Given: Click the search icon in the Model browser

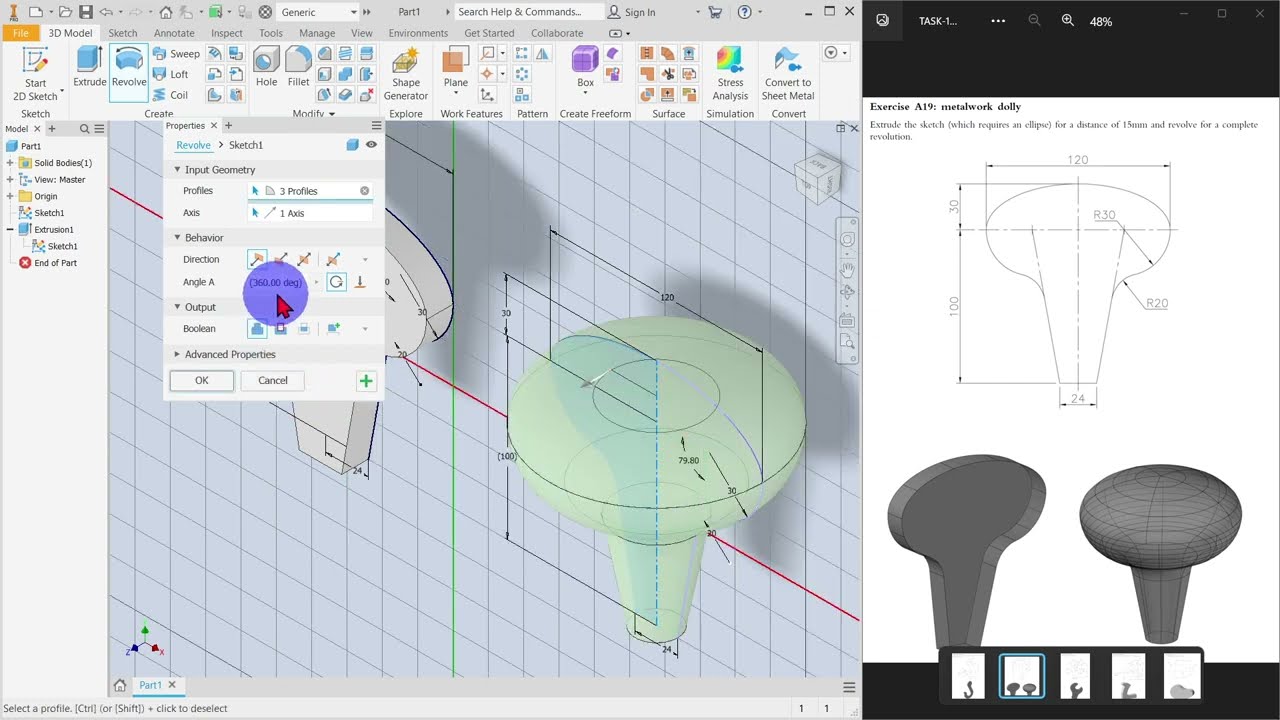Looking at the screenshot, I should 85,129.
